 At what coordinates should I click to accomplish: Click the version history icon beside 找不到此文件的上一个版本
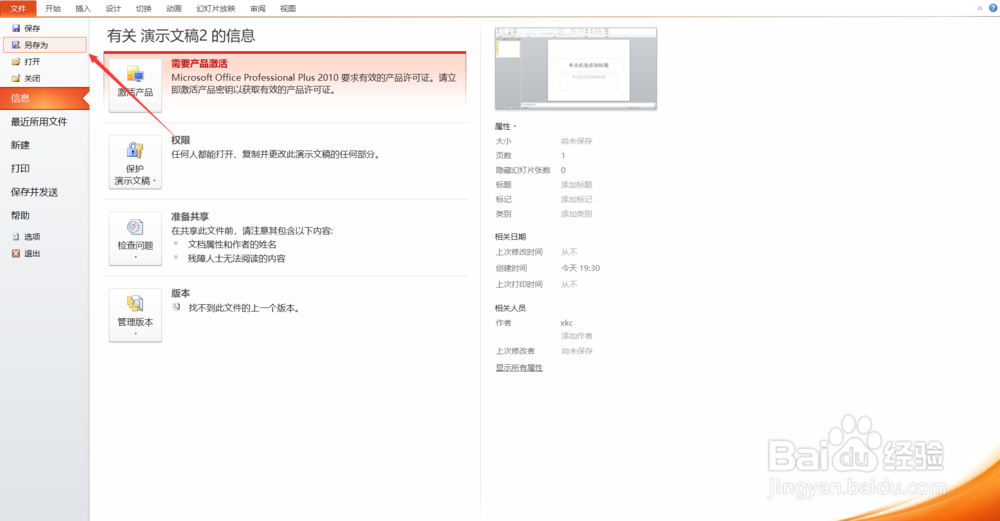pos(176,307)
